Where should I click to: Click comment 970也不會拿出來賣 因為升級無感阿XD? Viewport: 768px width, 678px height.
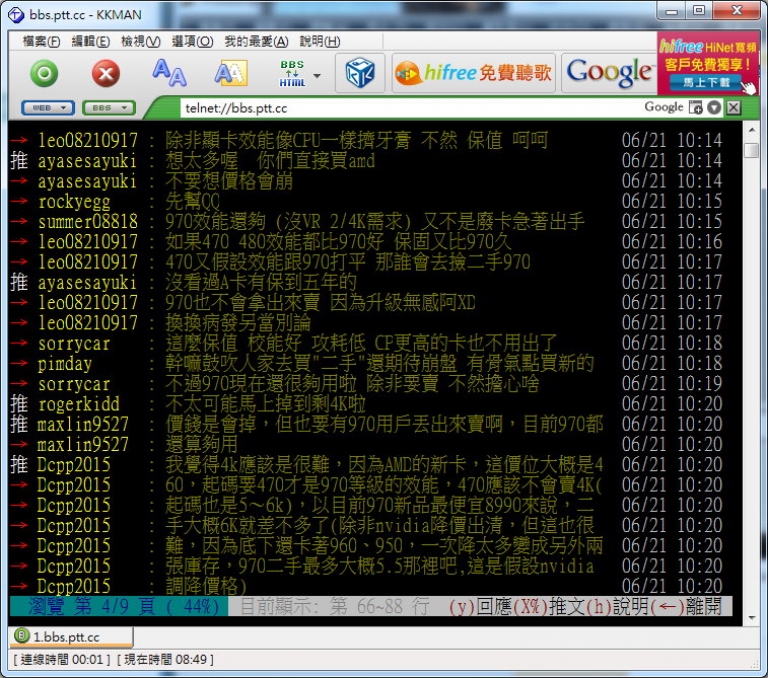(x=320, y=303)
